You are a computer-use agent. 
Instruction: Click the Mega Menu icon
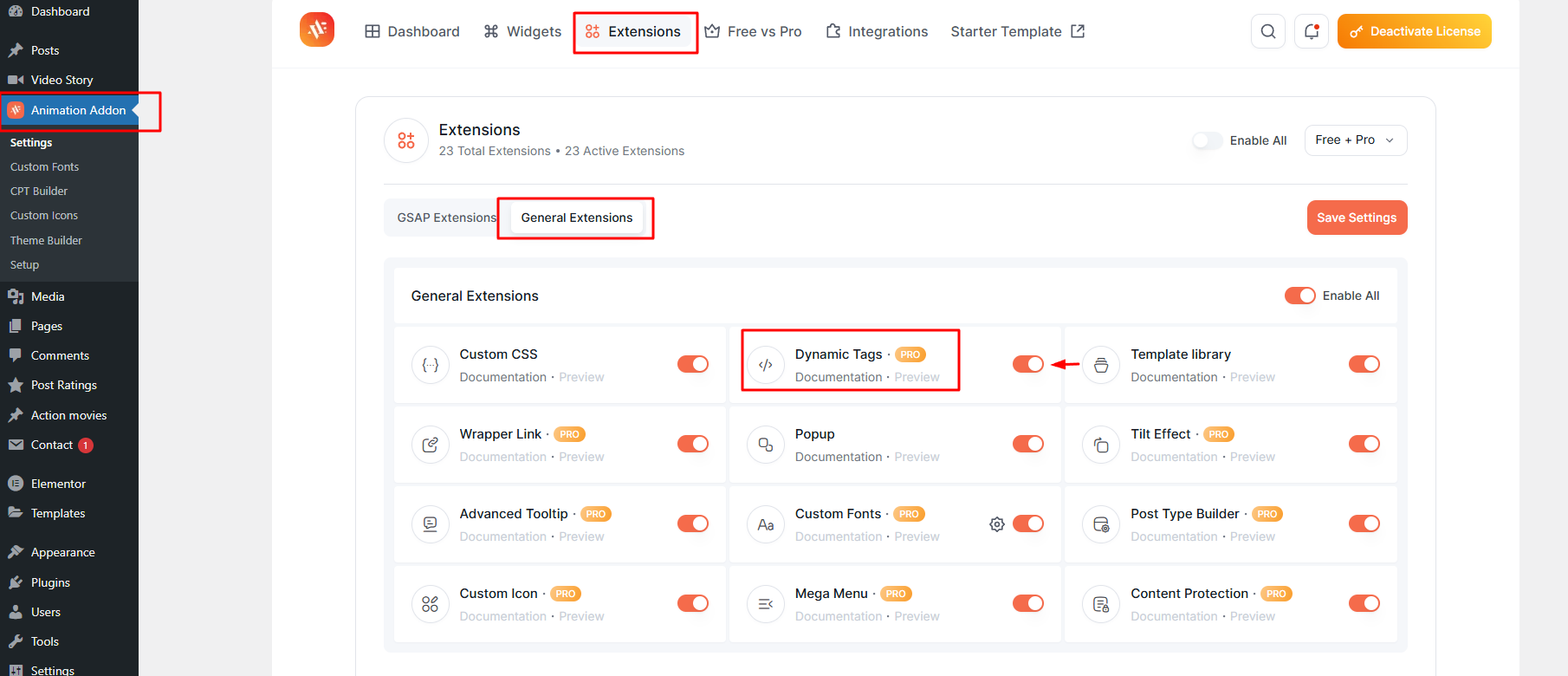766,604
